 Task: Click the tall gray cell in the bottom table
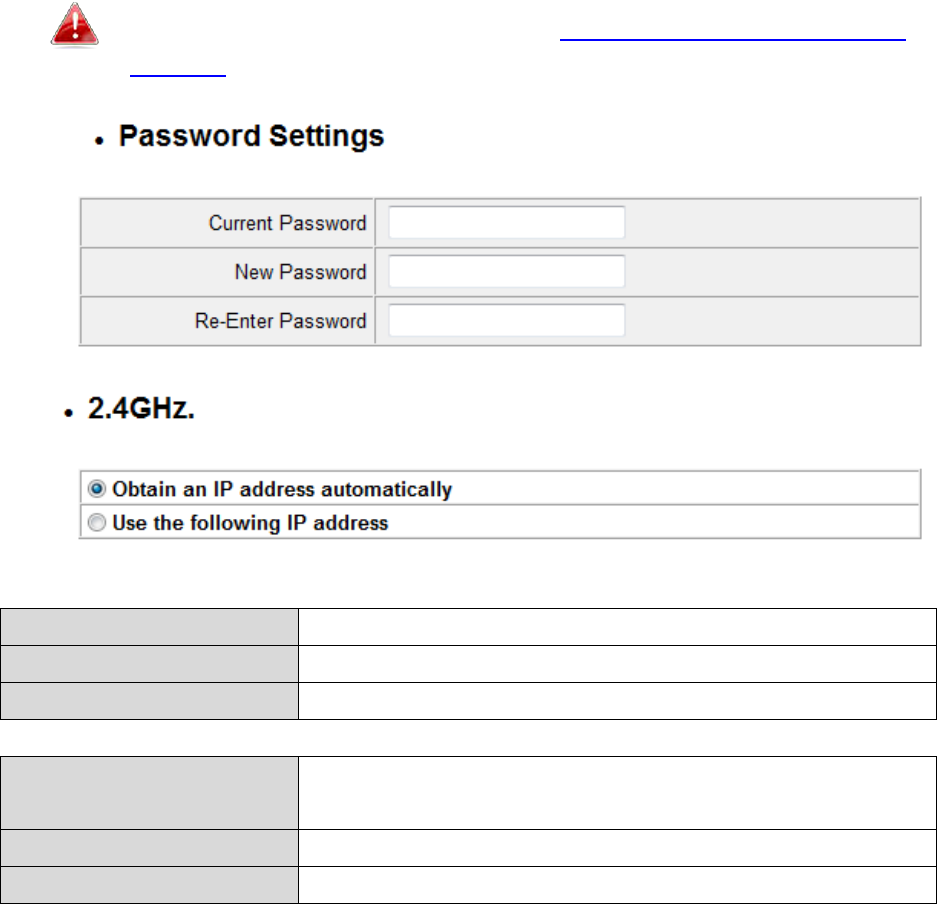pos(149,793)
